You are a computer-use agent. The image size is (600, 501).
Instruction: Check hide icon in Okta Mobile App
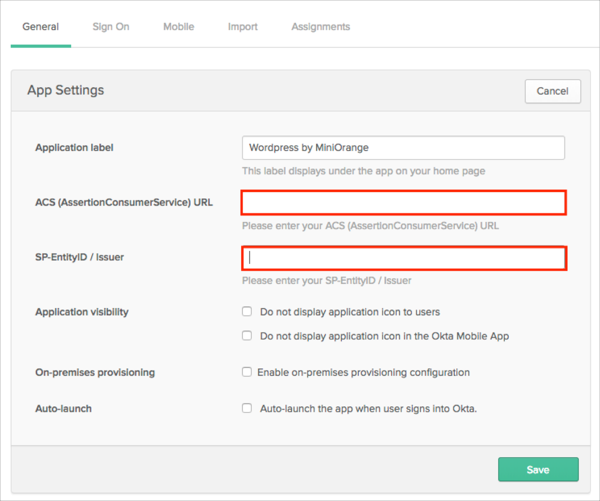(247, 336)
